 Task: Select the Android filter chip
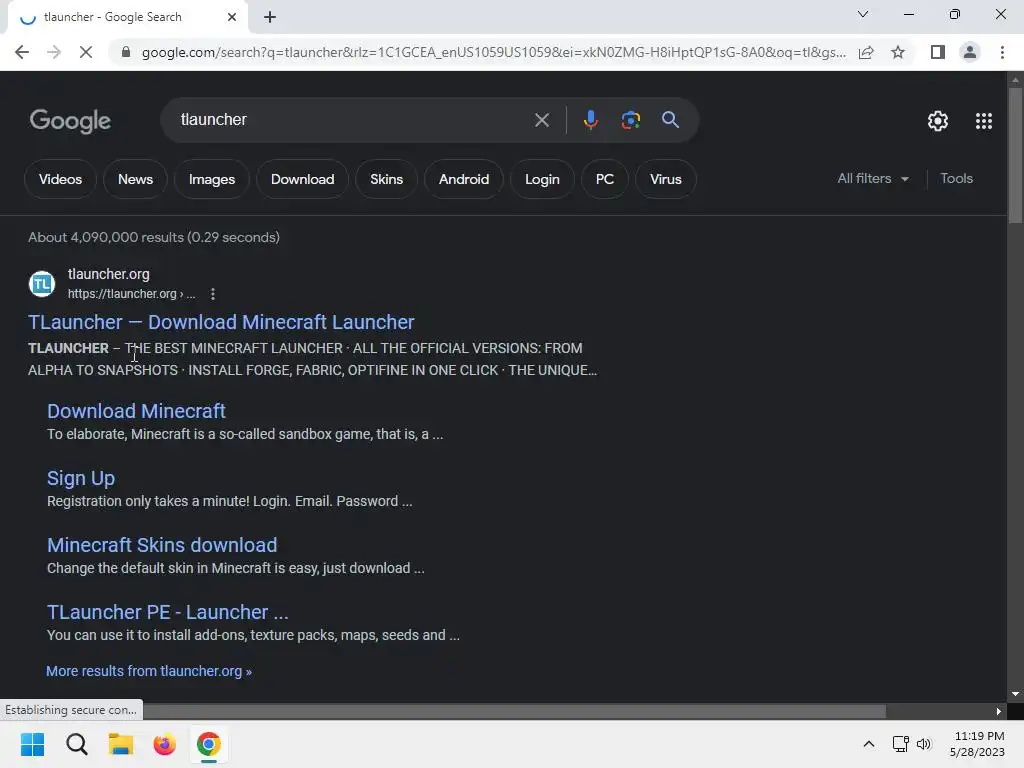464,179
